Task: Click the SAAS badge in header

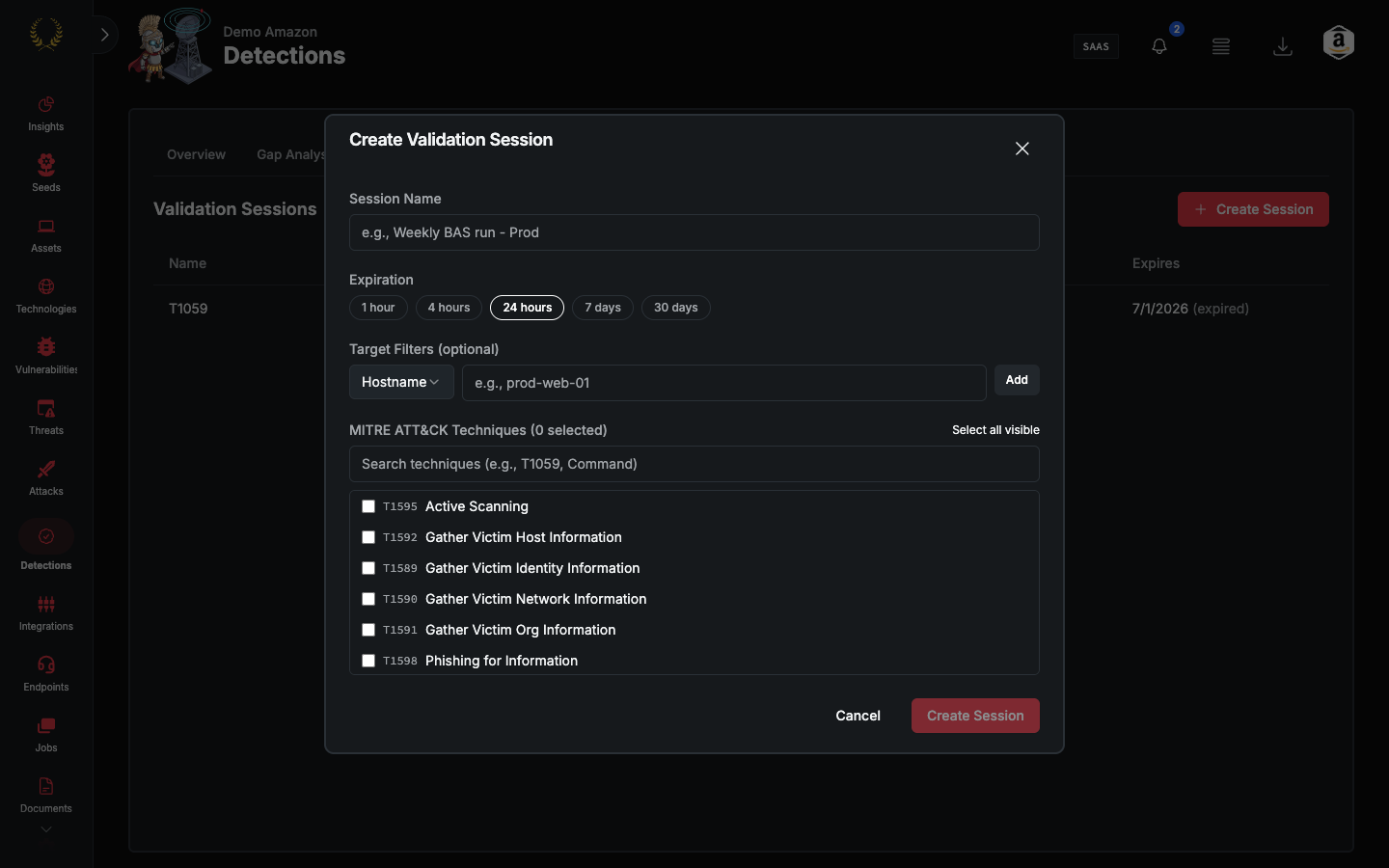Action: [1096, 46]
